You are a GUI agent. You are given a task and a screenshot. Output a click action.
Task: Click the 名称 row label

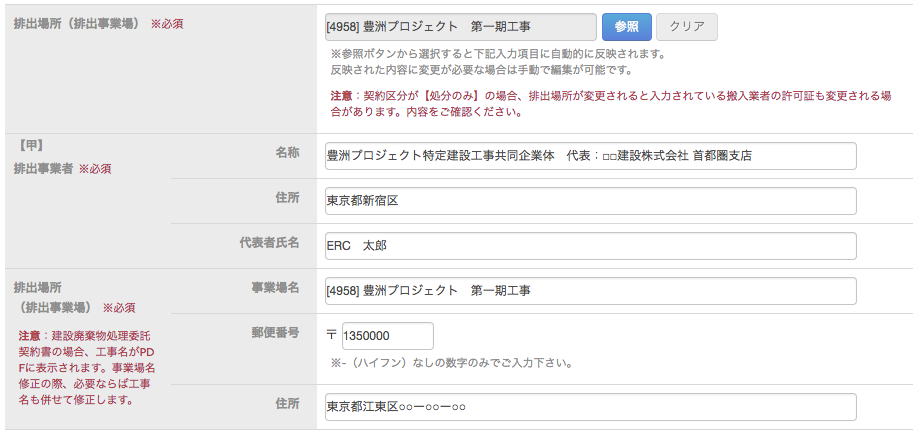[x=287, y=152]
